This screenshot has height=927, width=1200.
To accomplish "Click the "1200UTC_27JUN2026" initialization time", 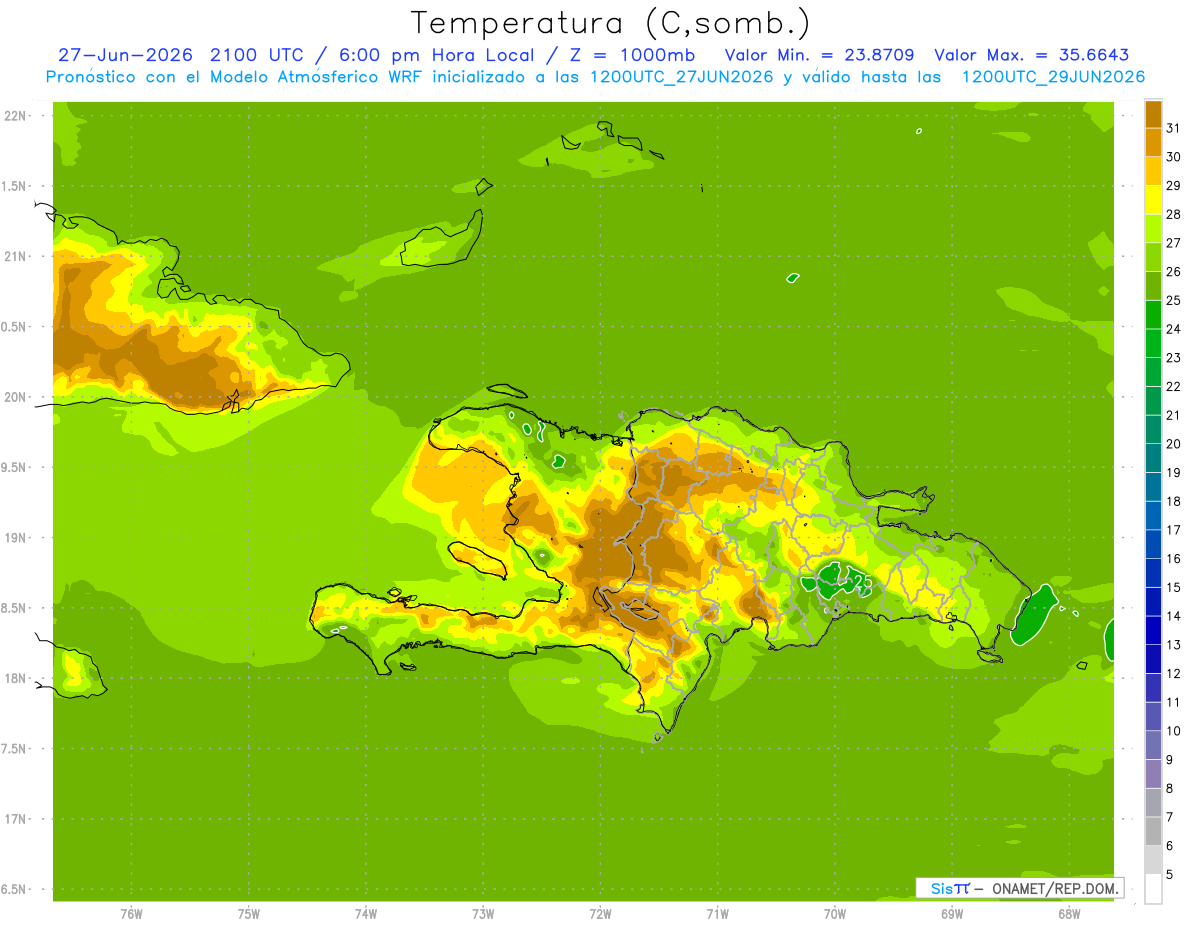I will [x=681, y=77].
